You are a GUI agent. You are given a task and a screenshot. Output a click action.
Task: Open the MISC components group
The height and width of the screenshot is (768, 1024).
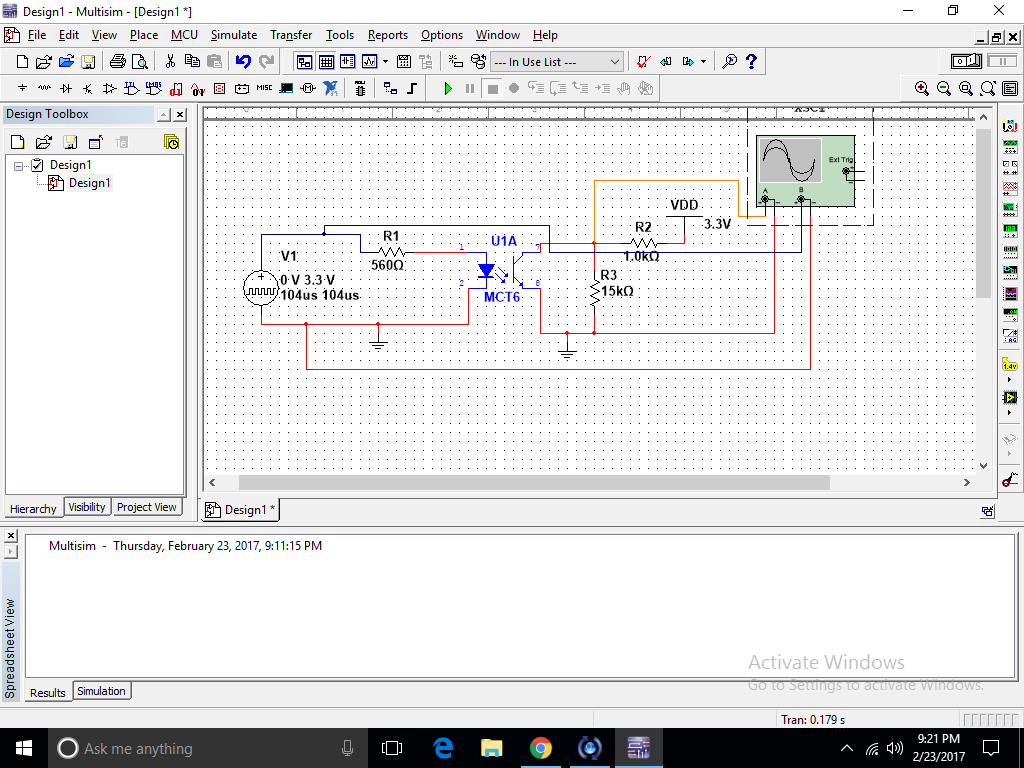click(264, 88)
